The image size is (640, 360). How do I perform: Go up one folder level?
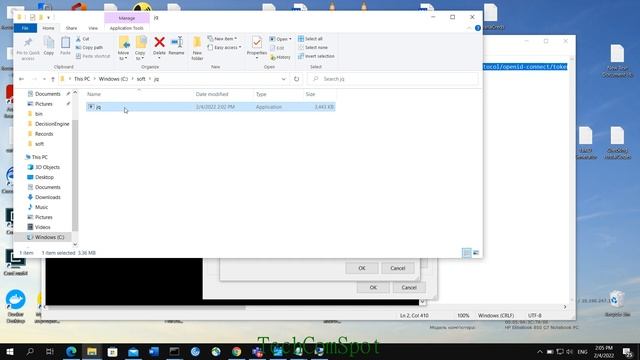pos(53,79)
